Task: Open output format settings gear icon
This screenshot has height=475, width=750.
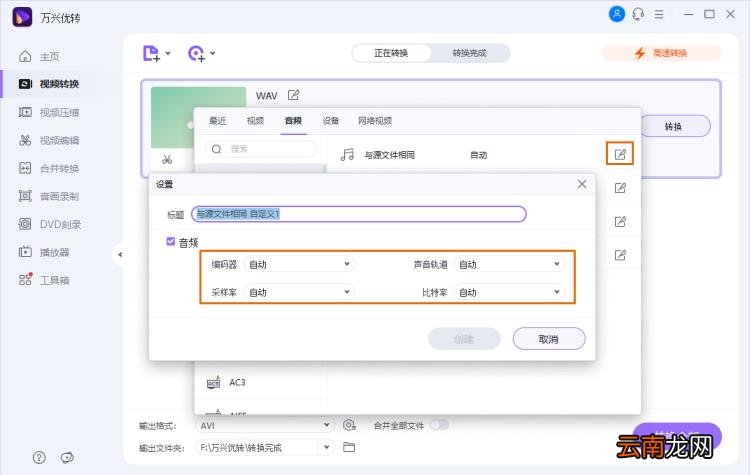Action: pyautogui.click(x=349, y=425)
